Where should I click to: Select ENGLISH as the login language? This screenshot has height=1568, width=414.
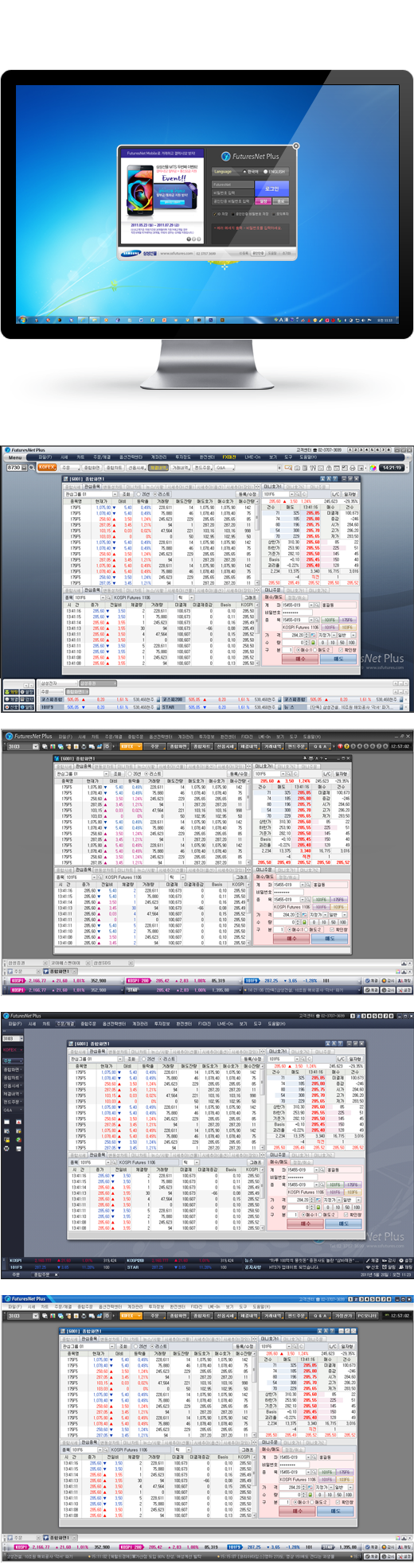coord(274,172)
